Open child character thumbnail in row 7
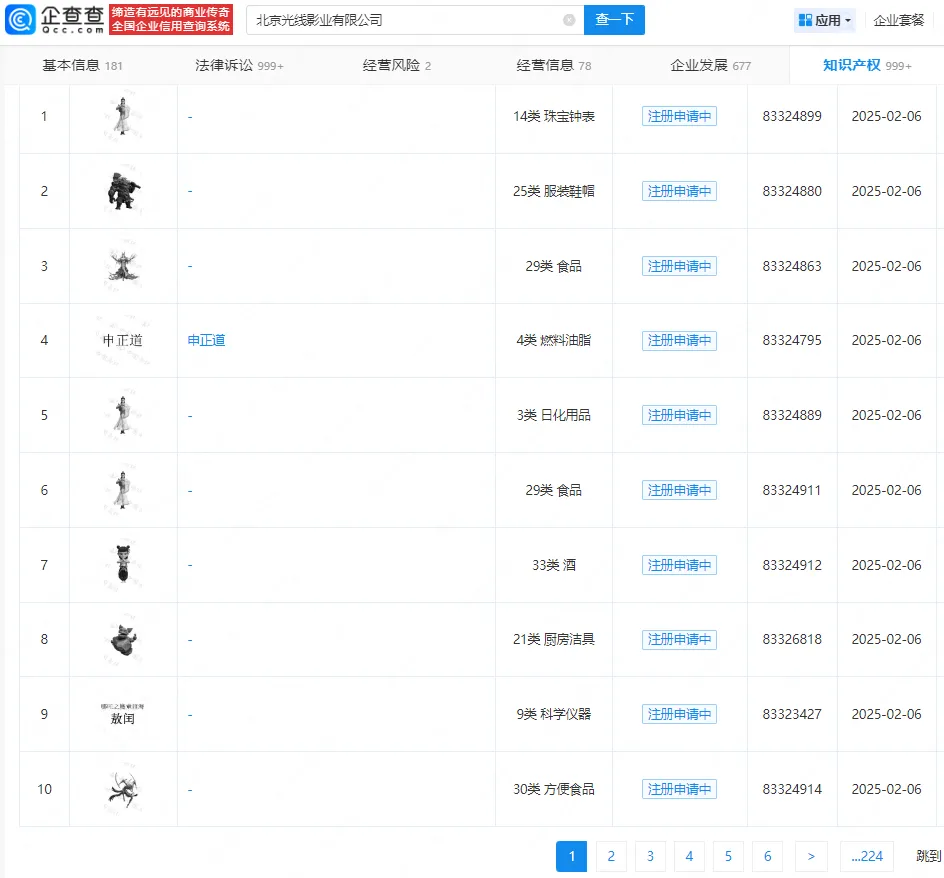Screen dimensions: 944x878 point(123,564)
